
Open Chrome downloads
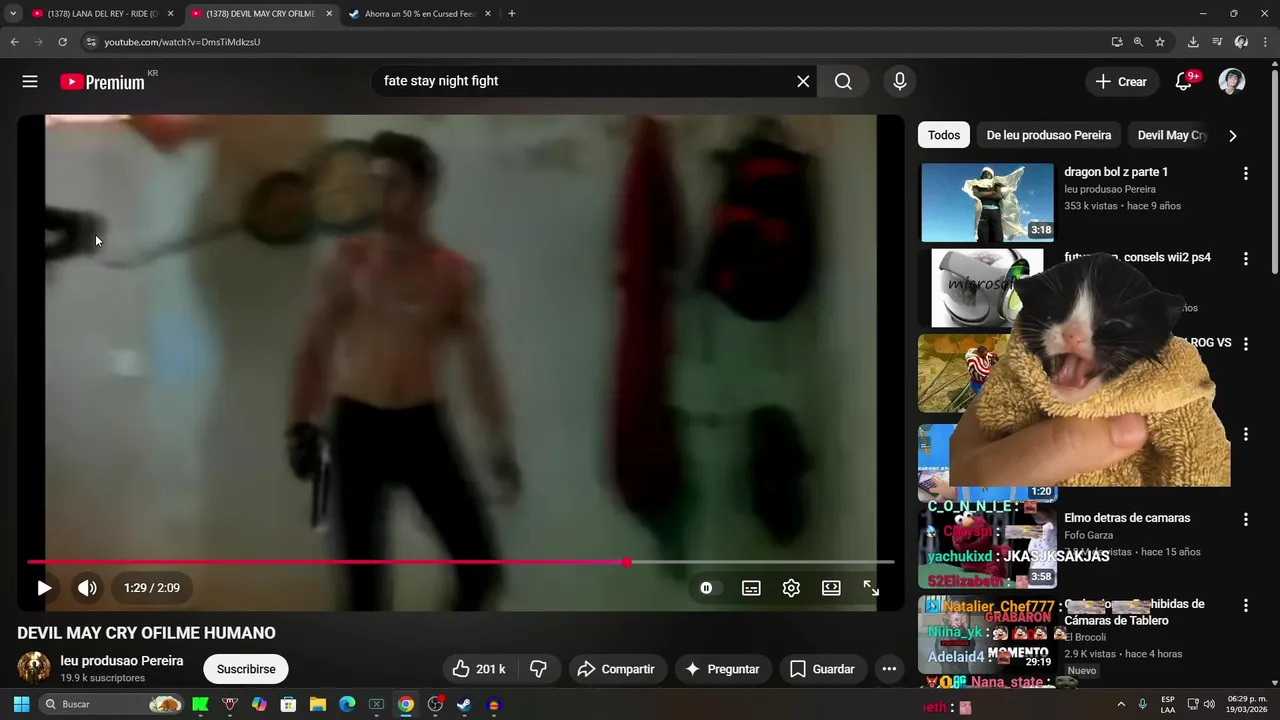tap(1193, 42)
